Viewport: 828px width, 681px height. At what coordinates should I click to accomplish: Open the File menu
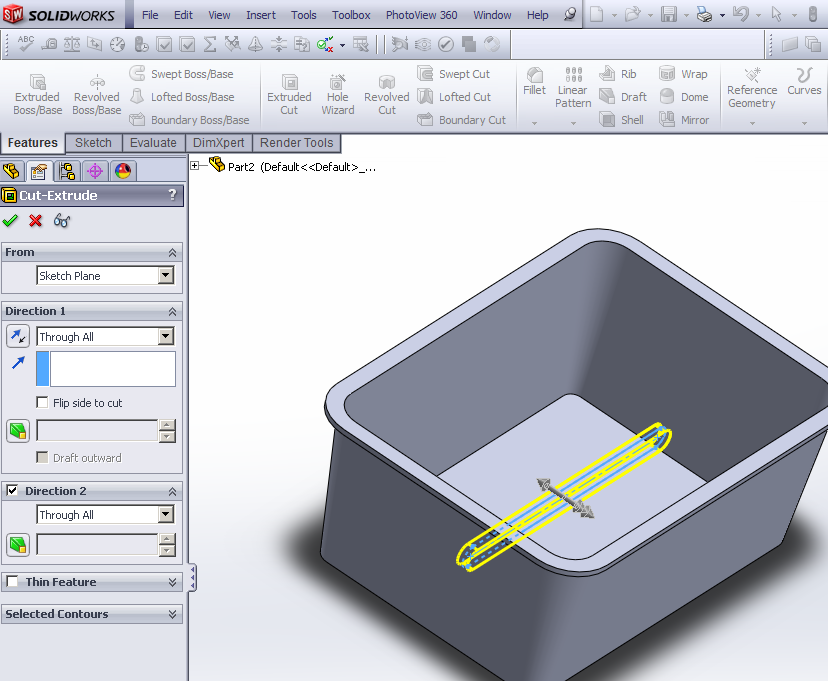[150, 15]
